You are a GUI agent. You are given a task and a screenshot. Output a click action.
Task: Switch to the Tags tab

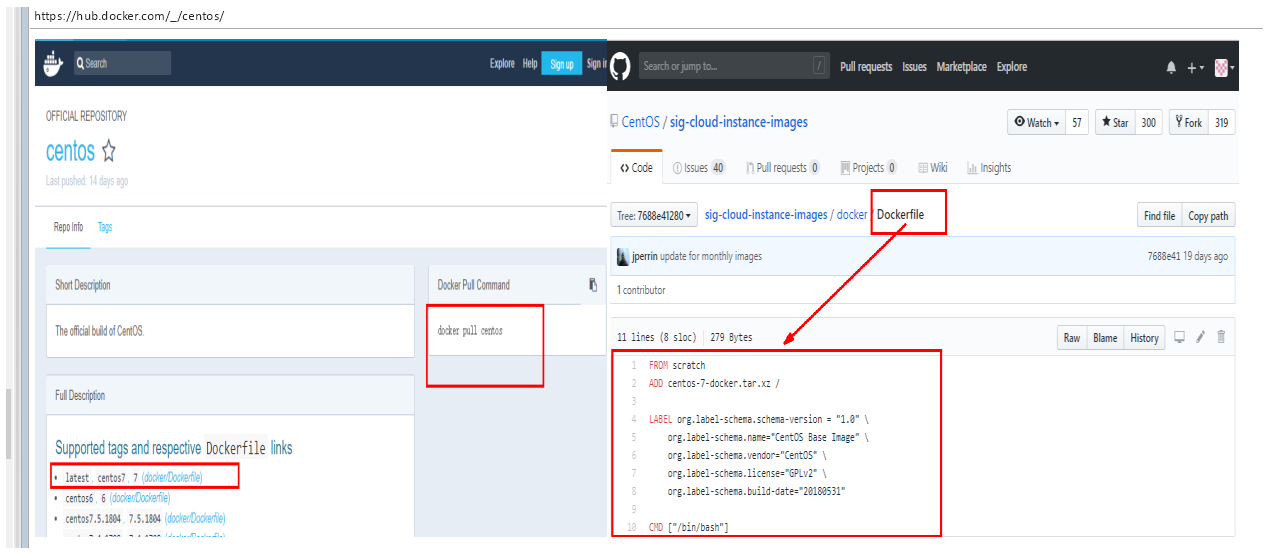pos(105,227)
